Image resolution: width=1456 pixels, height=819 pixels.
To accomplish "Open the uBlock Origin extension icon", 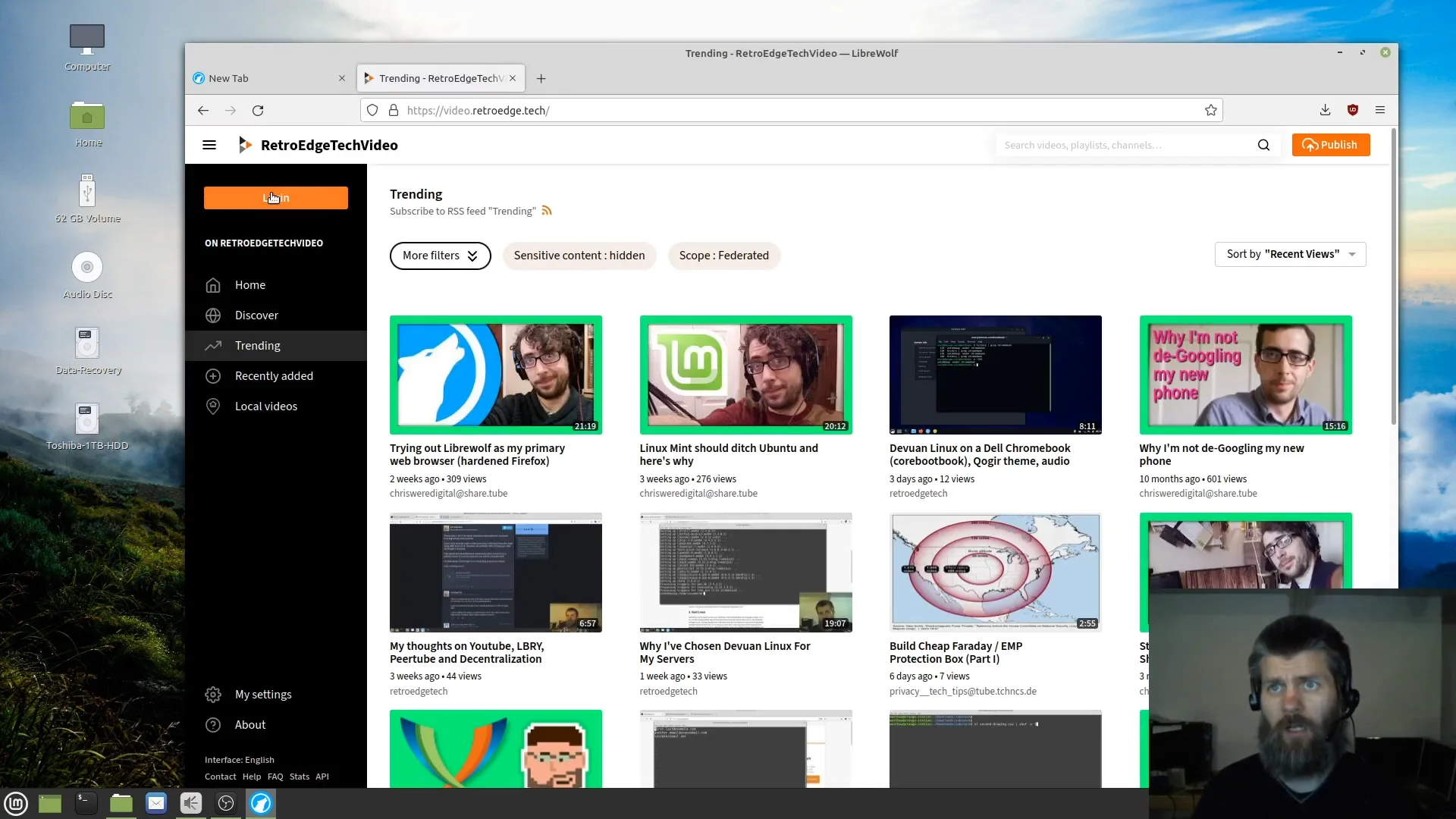I will pos(1353,111).
